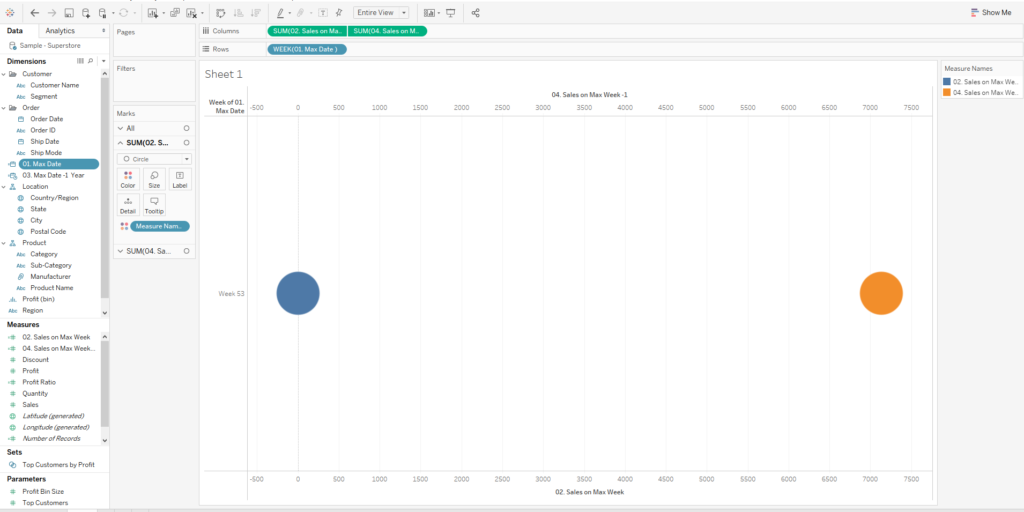
Task: Collapse the Product hierarchy
Action: [4, 242]
